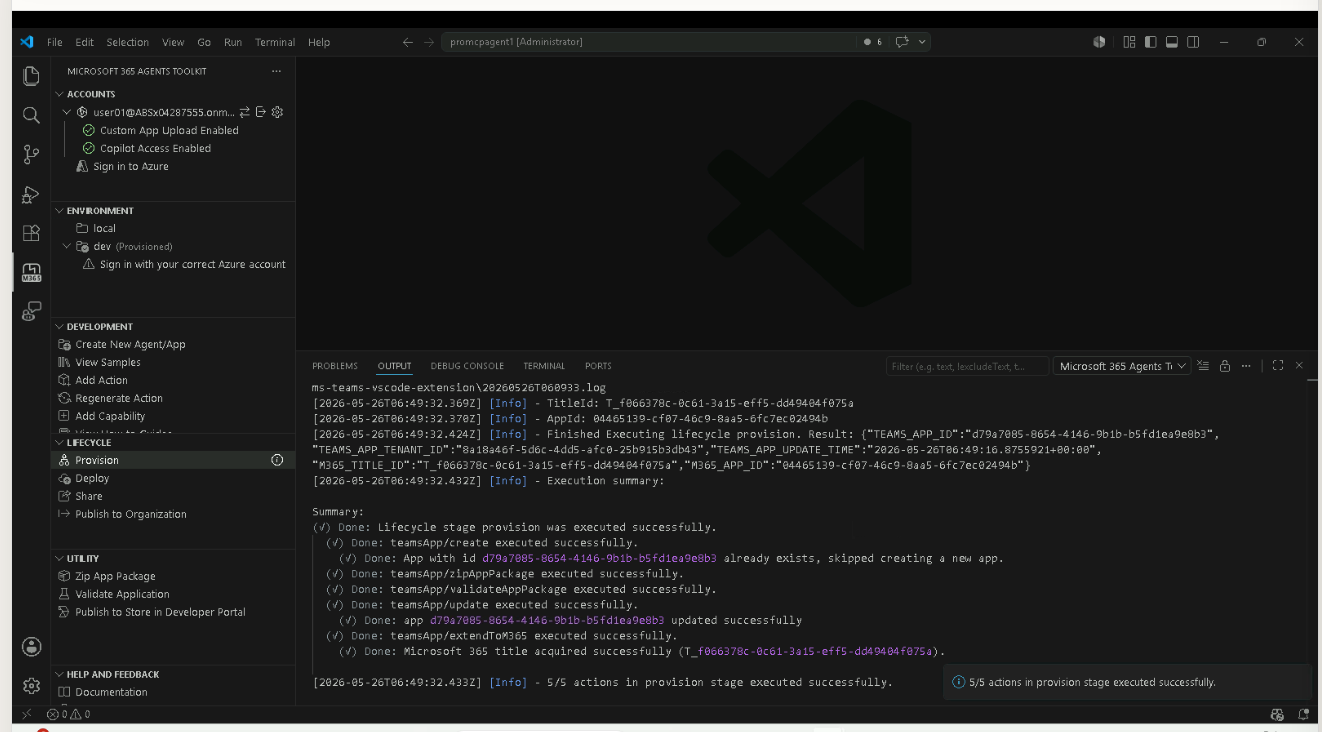Open the Run and Debug view
The image size is (1322, 732).
click(x=31, y=194)
